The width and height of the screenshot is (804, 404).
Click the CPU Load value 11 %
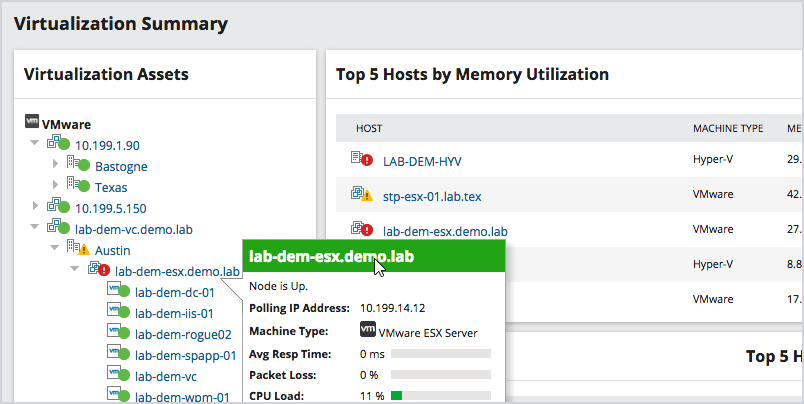click(x=372, y=396)
